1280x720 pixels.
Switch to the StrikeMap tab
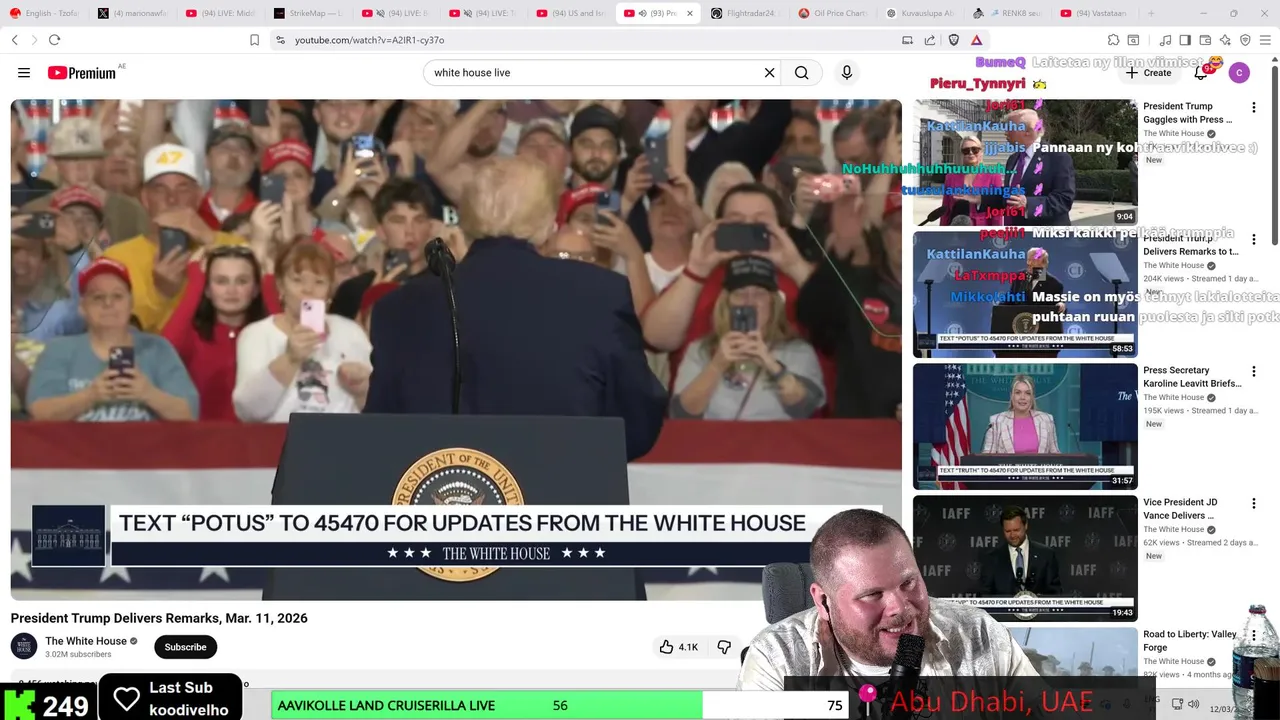tap(308, 13)
